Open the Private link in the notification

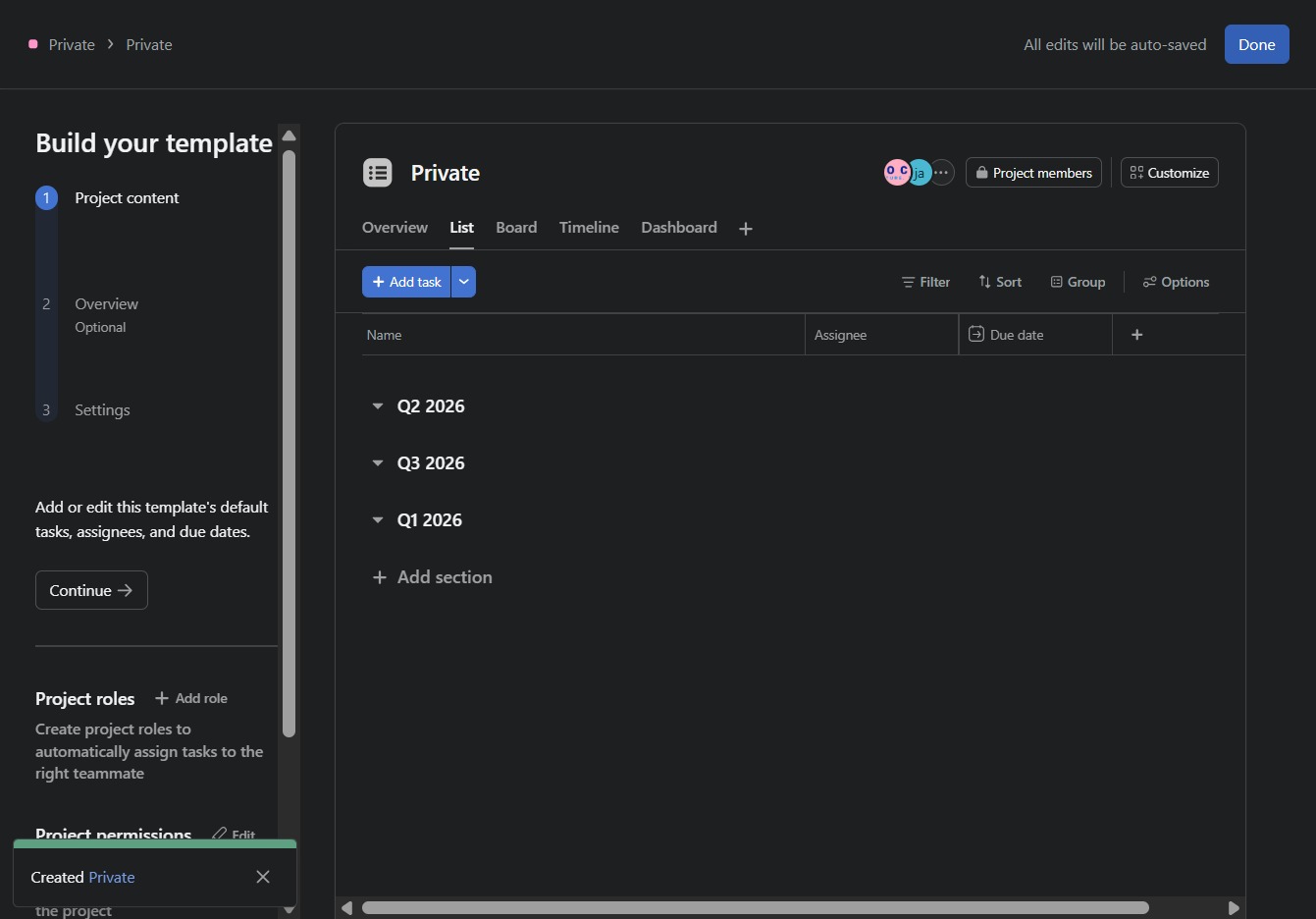112,877
